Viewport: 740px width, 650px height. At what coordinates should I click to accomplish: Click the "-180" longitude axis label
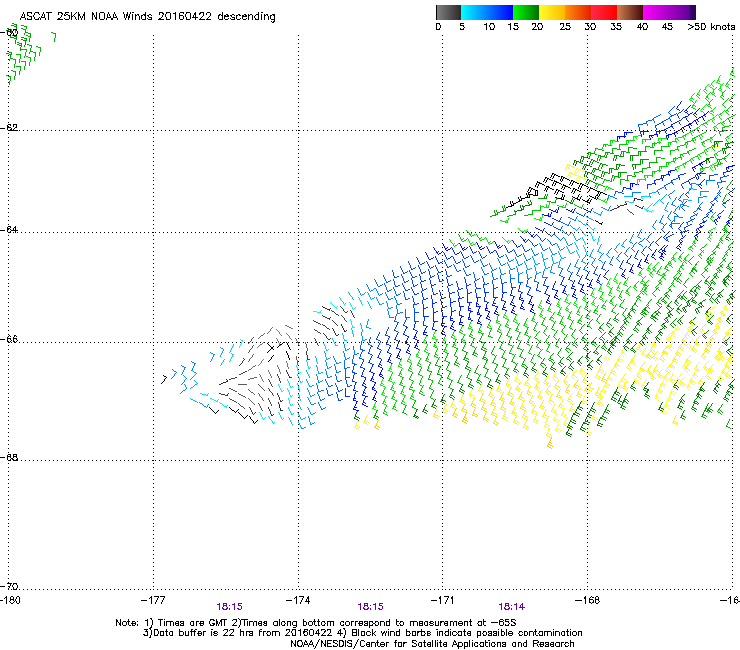coord(10,600)
